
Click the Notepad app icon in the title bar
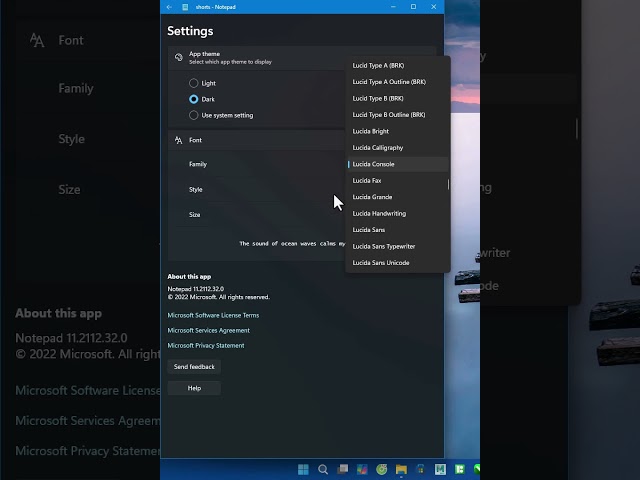(185, 7)
